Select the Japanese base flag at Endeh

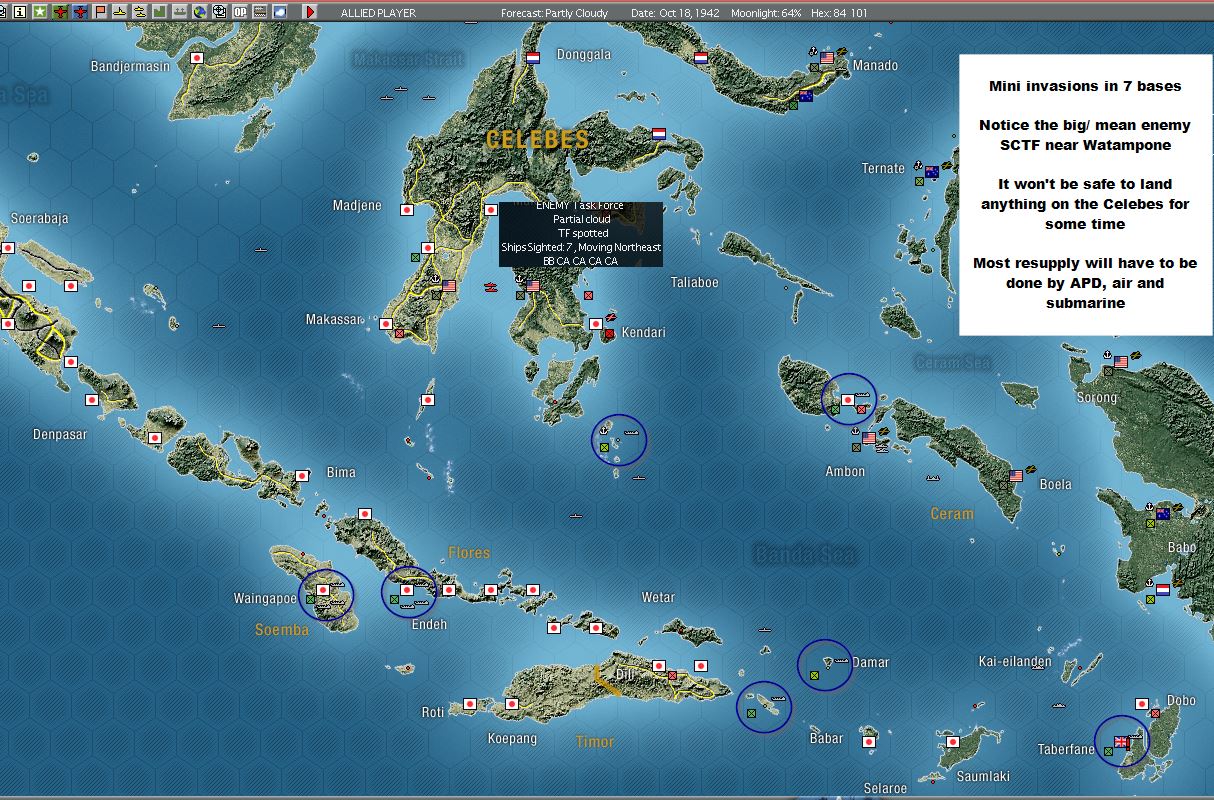click(407, 590)
